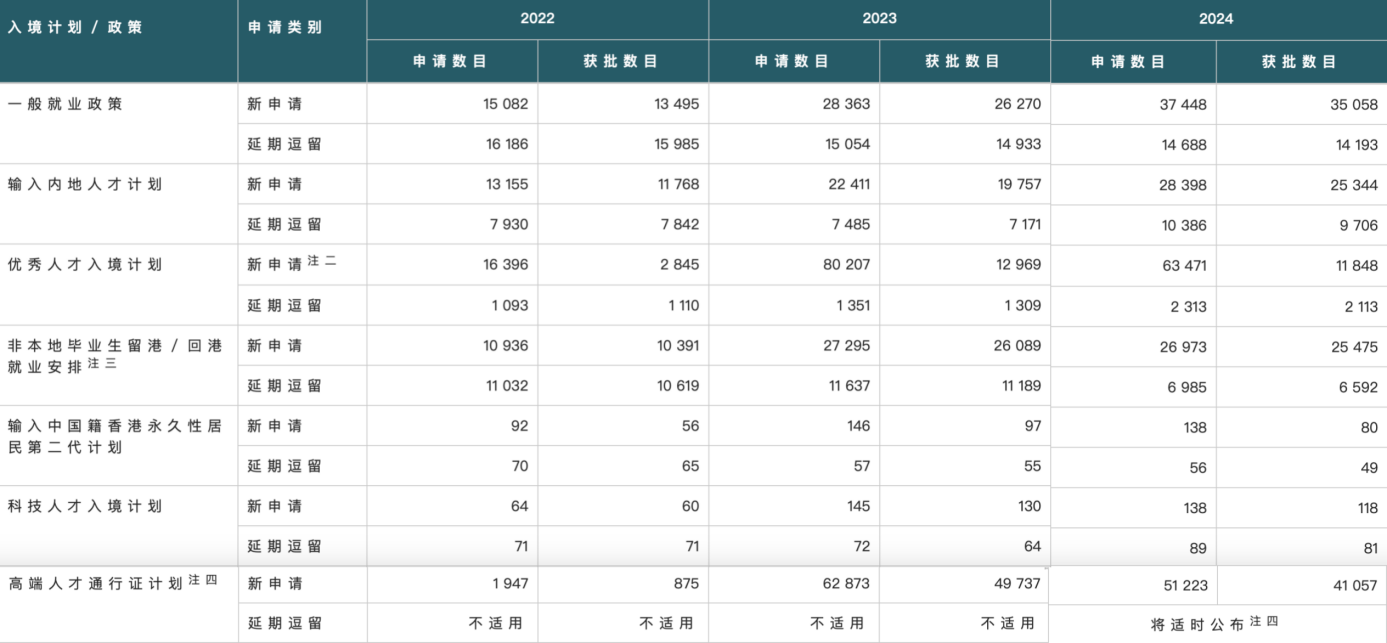Viewport: 1387px width, 643px height.
Task: Click the 62 873 applications cell
Action: tap(842, 583)
